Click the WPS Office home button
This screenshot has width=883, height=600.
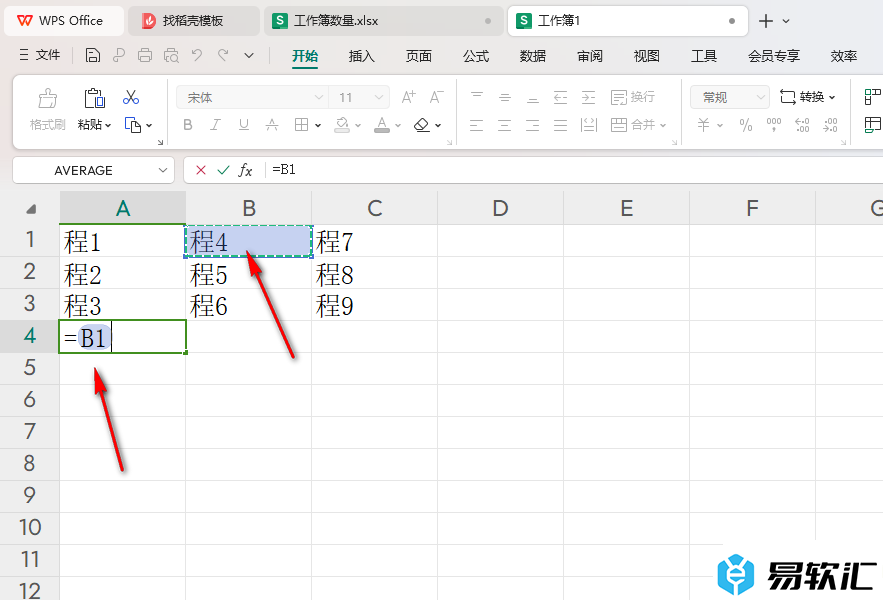point(64,21)
